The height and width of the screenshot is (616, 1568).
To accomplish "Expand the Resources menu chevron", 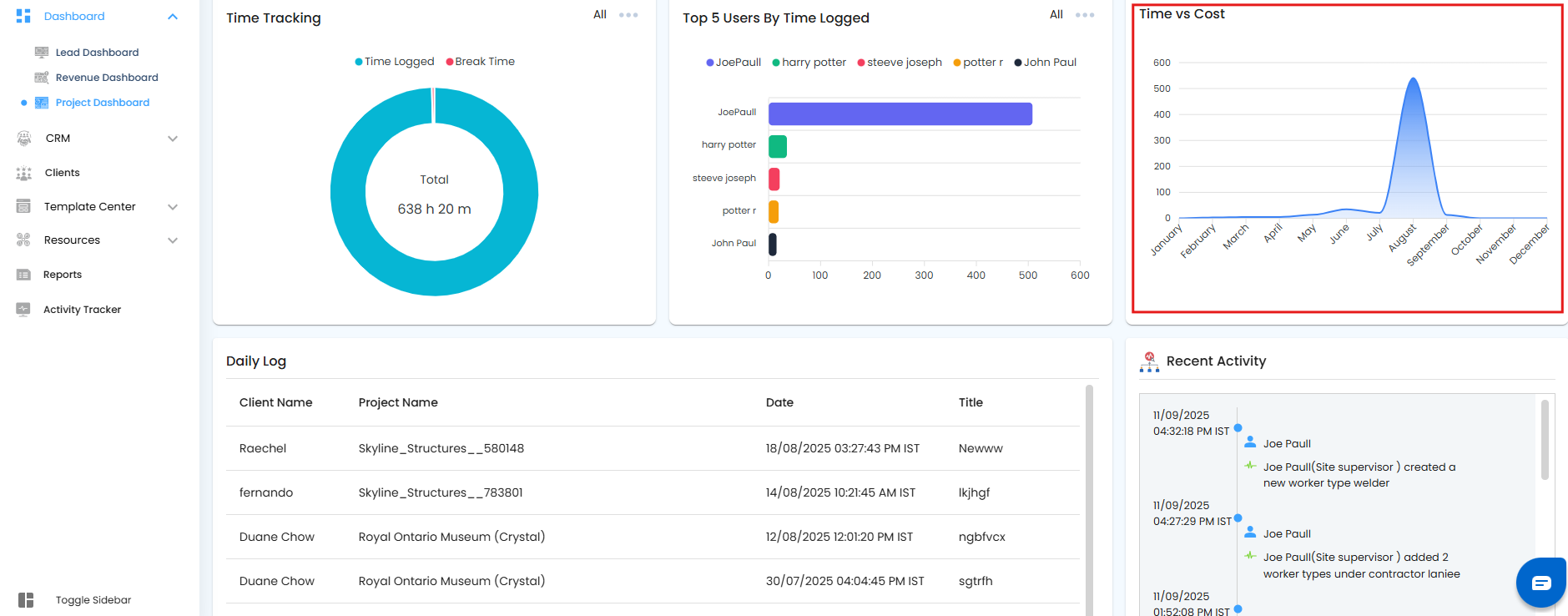I will 173,240.
